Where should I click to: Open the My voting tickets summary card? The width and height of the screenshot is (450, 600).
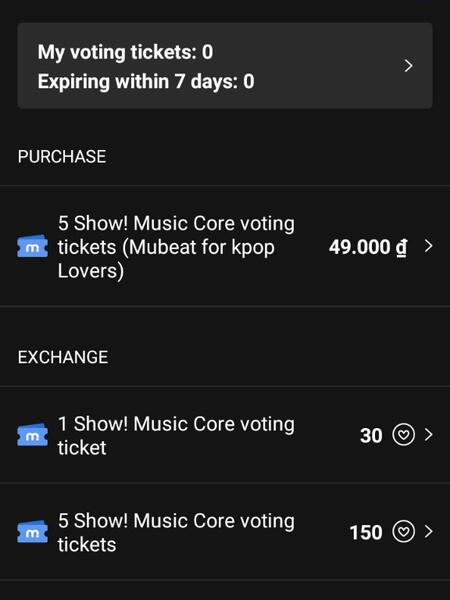coord(225,66)
